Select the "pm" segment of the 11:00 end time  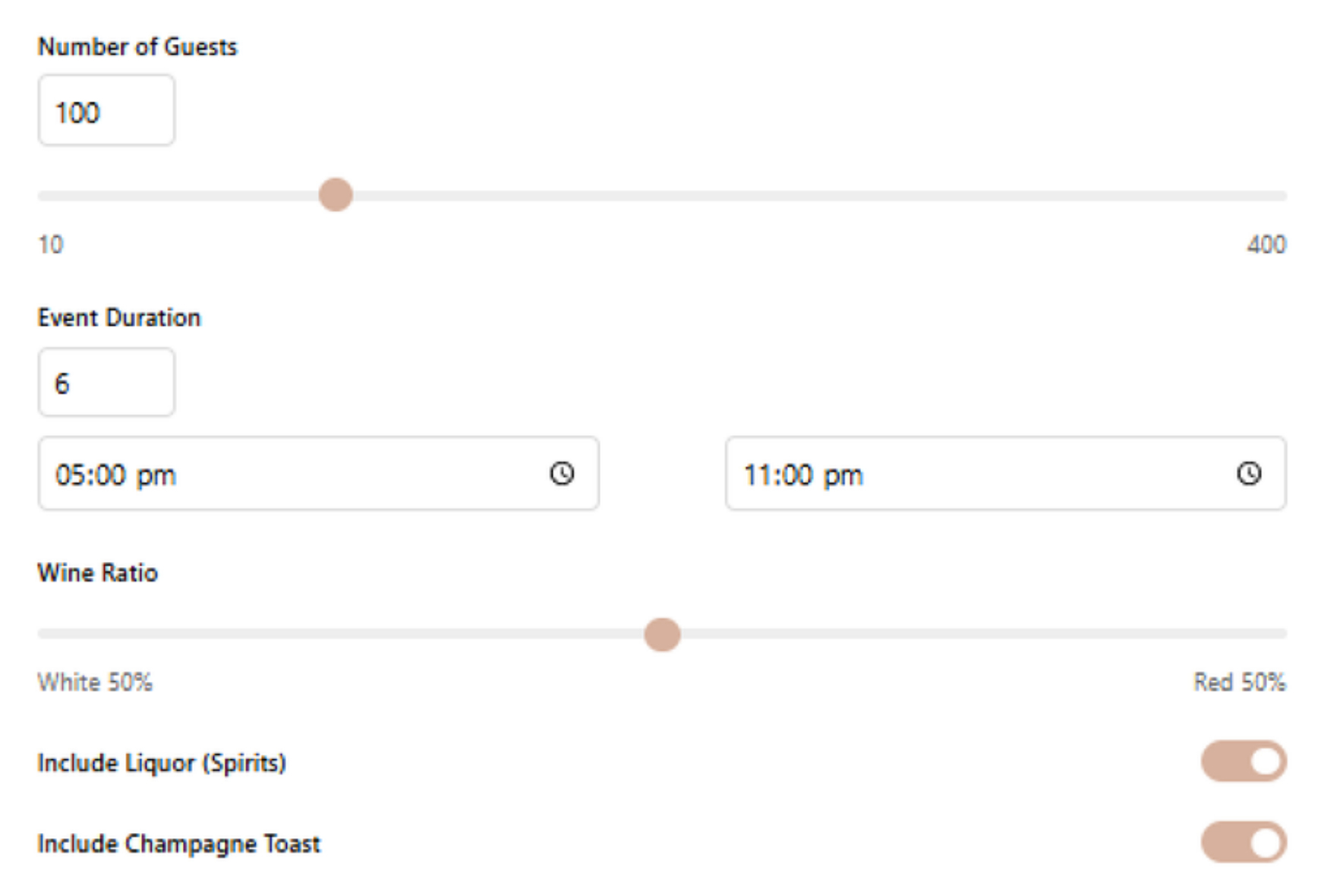[x=843, y=477]
